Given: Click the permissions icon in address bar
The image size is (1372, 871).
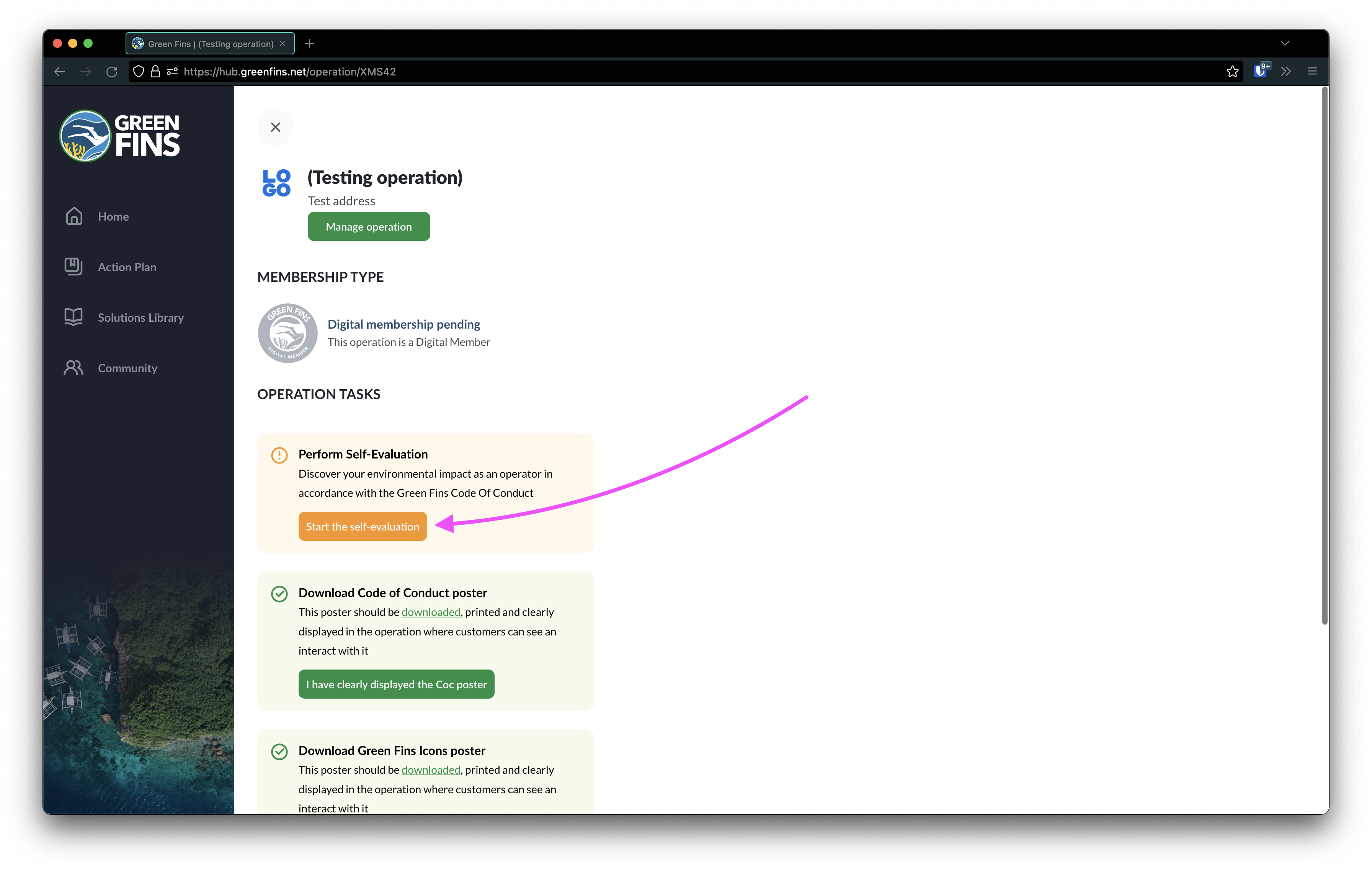Looking at the screenshot, I should [172, 71].
